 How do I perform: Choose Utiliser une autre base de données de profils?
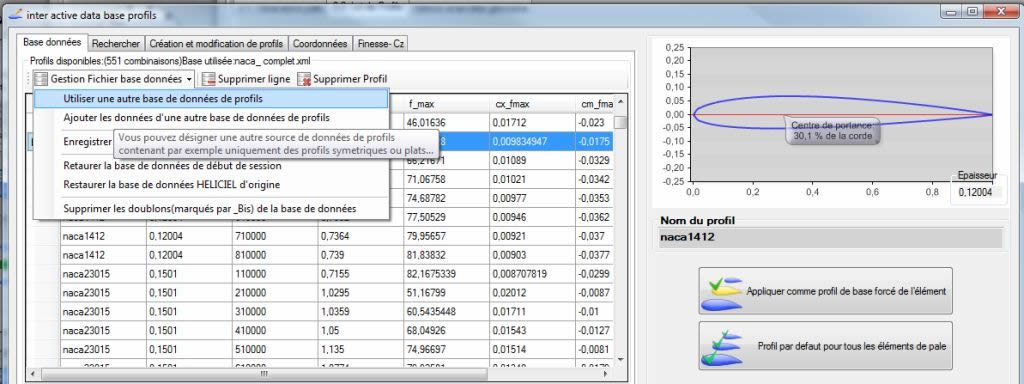click(211, 99)
